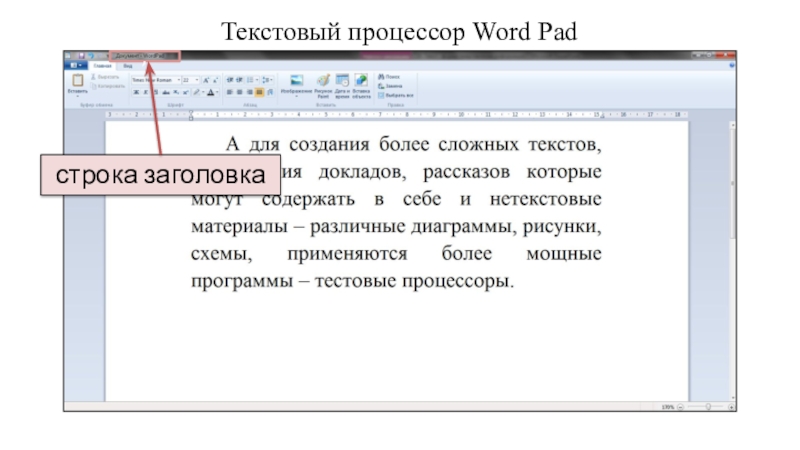Close the WordPad window with the red X
Screen dimensions: 800x450
tap(726, 55)
